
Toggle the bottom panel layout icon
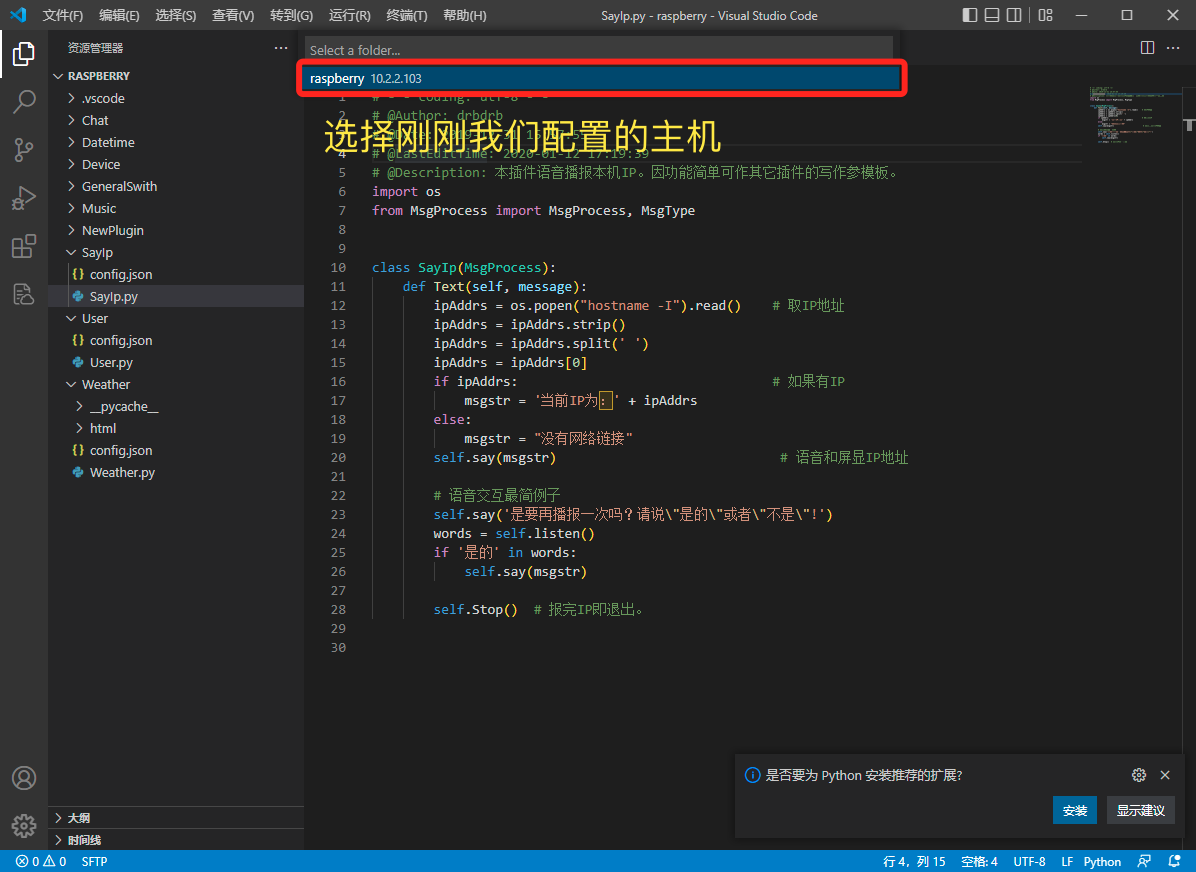(x=992, y=15)
